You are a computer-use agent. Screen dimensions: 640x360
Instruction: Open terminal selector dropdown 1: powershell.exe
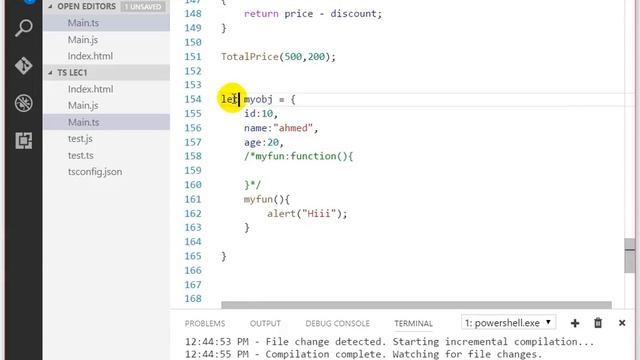[508, 323]
